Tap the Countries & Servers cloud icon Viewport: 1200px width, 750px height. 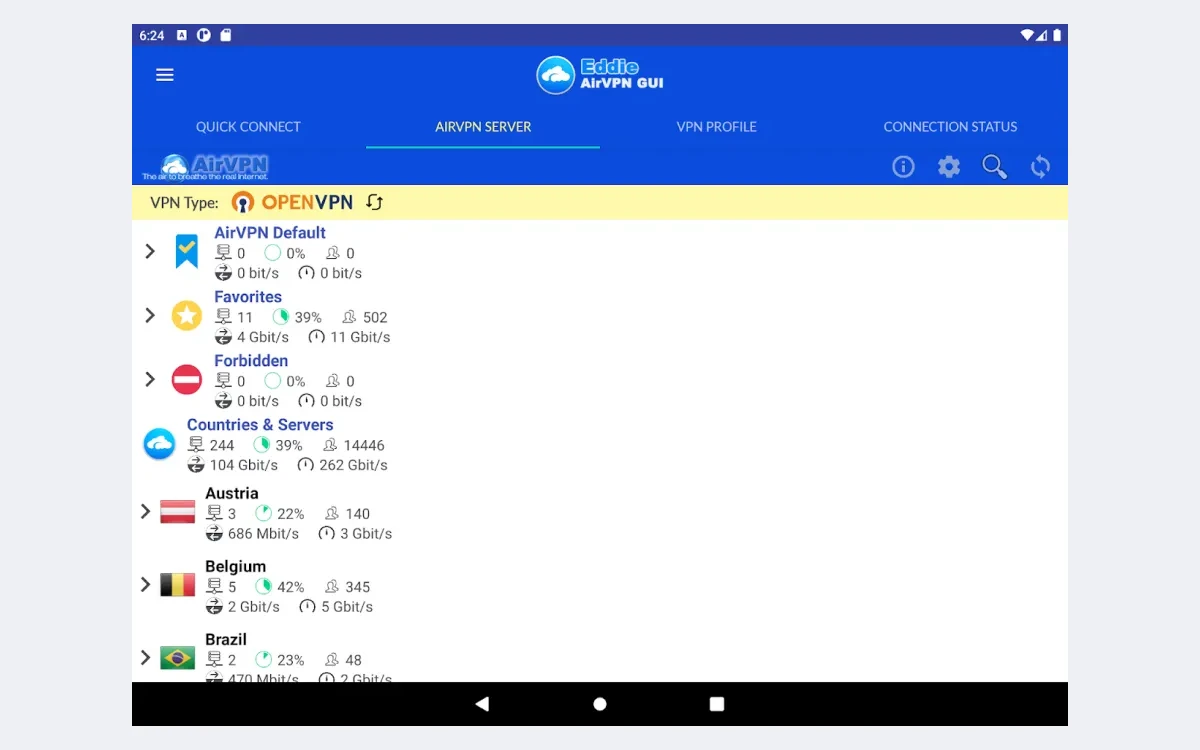point(159,444)
